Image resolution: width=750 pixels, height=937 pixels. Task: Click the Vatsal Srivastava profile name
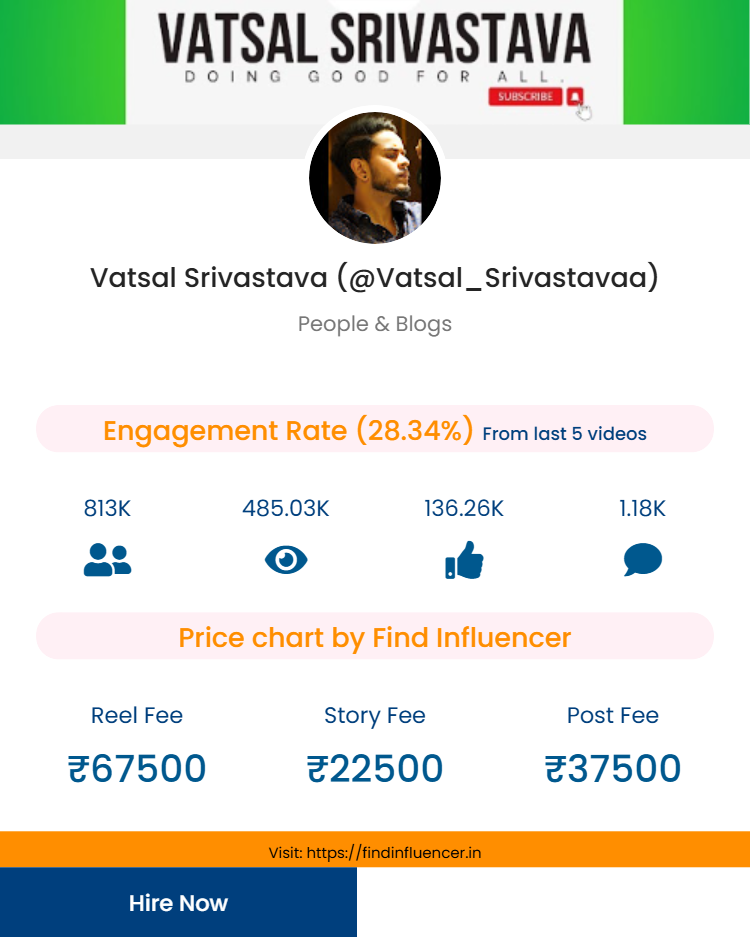click(375, 277)
